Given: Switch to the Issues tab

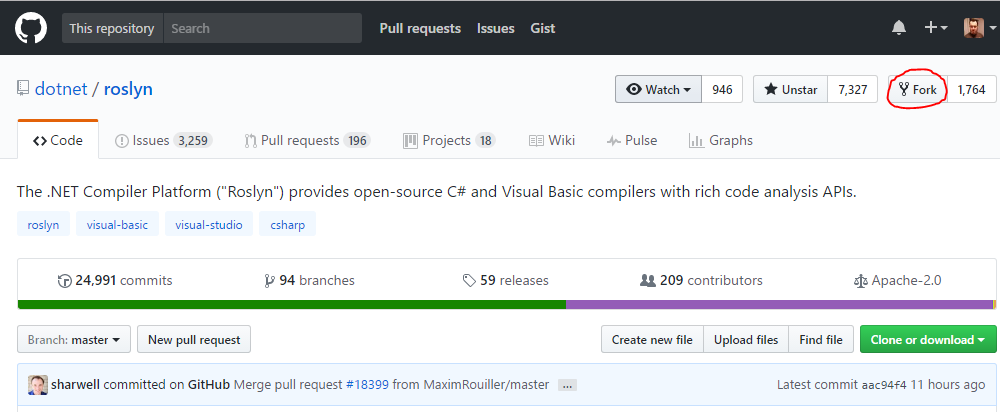Looking at the screenshot, I should (163, 140).
